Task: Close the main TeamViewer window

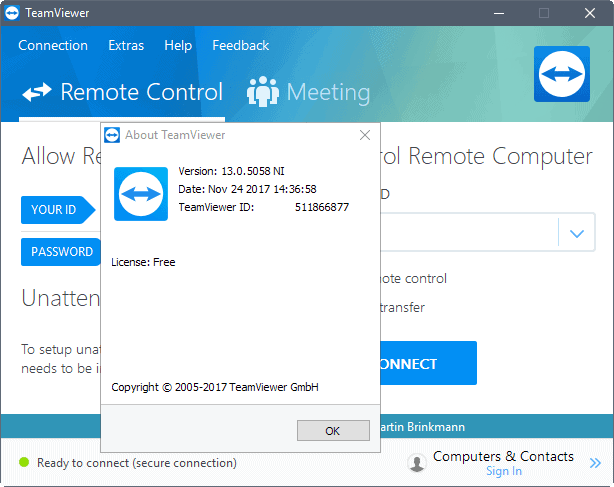Action: [x=590, y=13]
